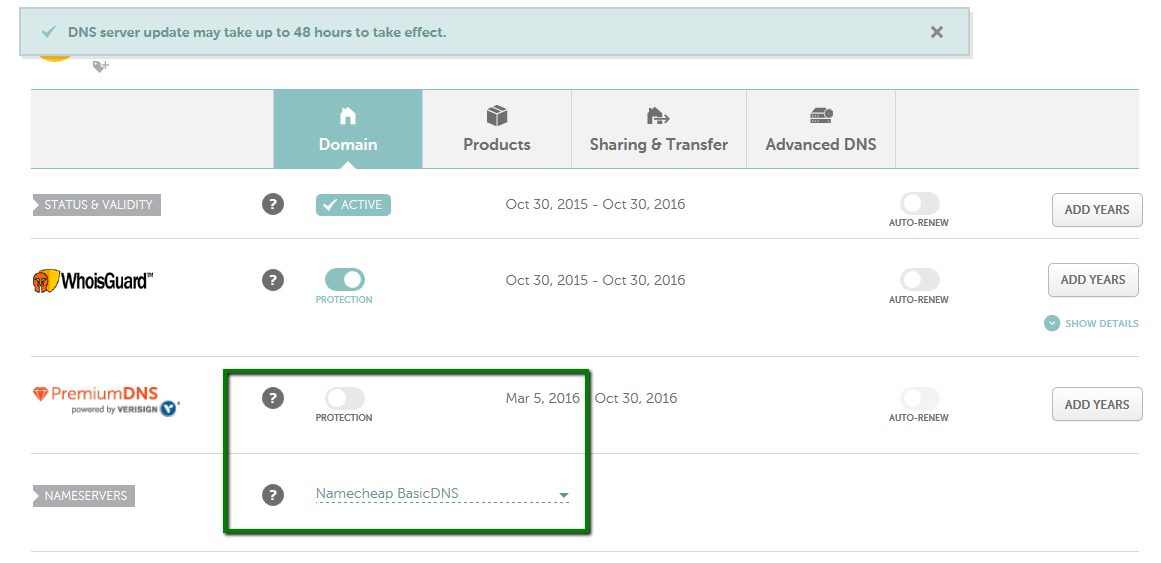Screen dimensions: 1161x563
Task: Click the ACTIVE status badge
Action: [353, 205]
